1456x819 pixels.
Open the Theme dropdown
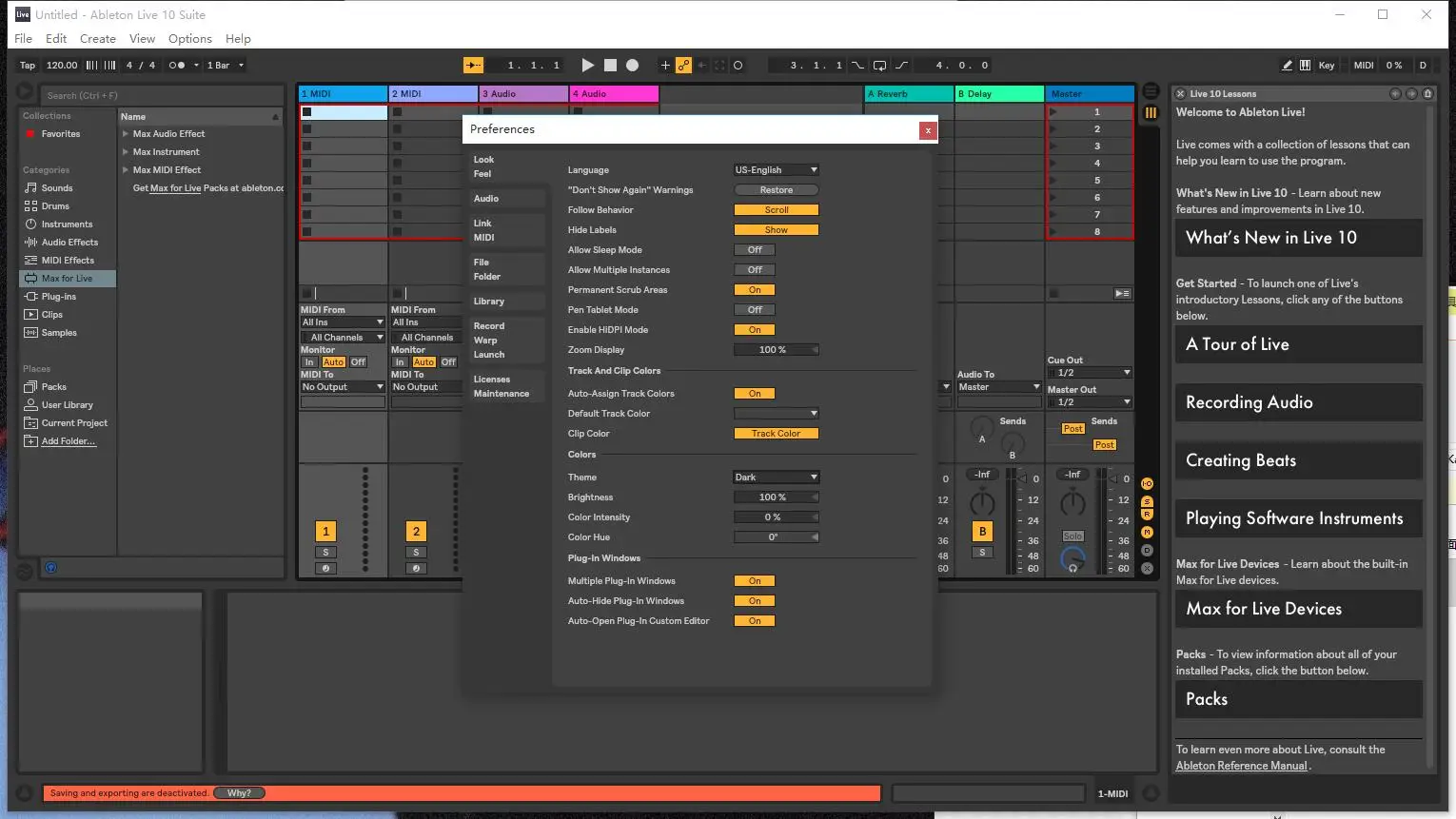(776, 477)
